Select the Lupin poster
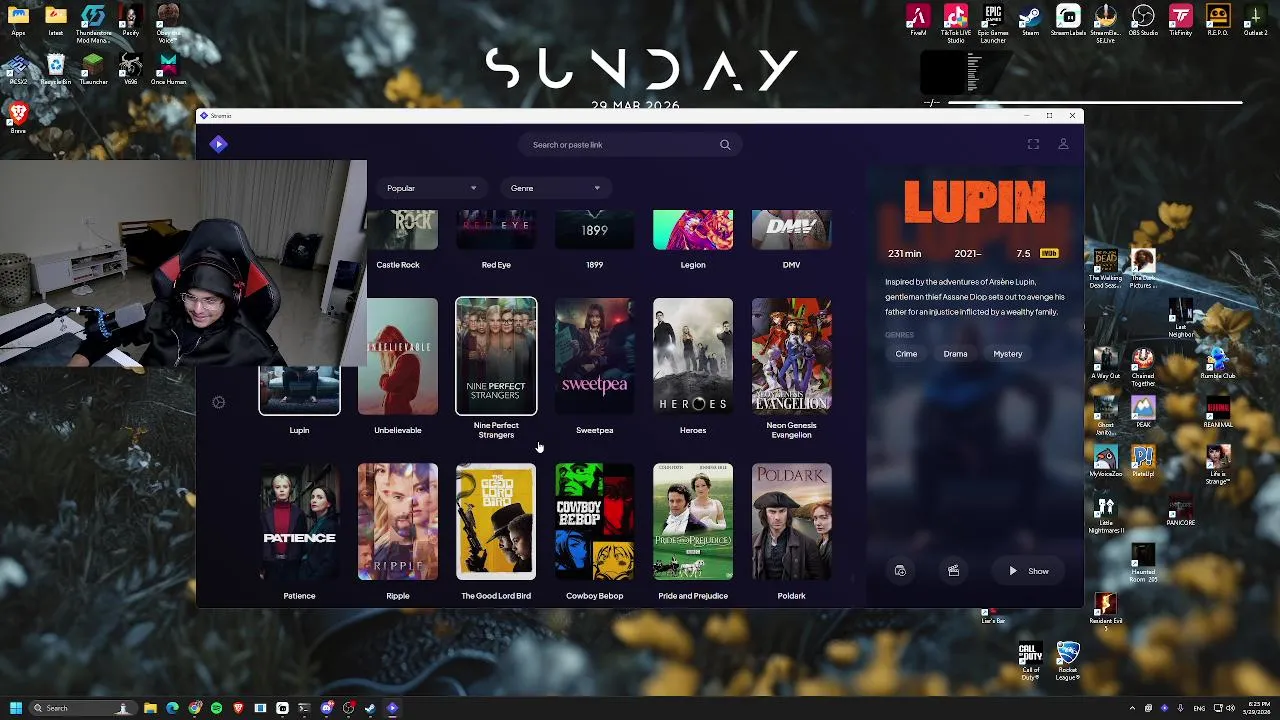 click(299, 390)
